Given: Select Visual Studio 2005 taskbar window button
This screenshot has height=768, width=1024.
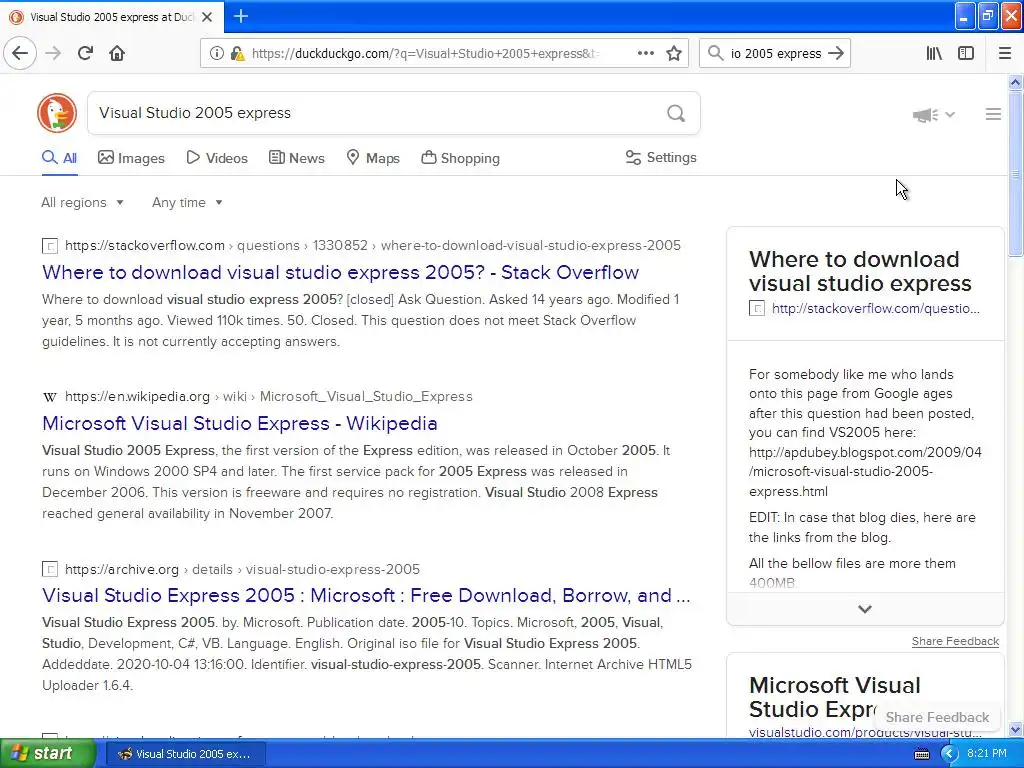Looking at the screenshot, I should tap(185, 754).
